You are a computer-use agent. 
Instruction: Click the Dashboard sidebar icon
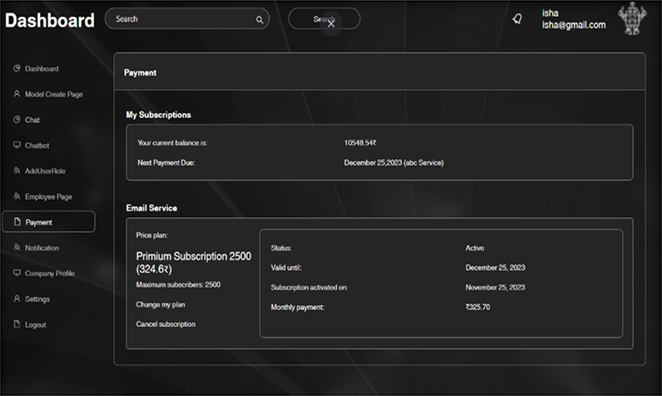17,68
